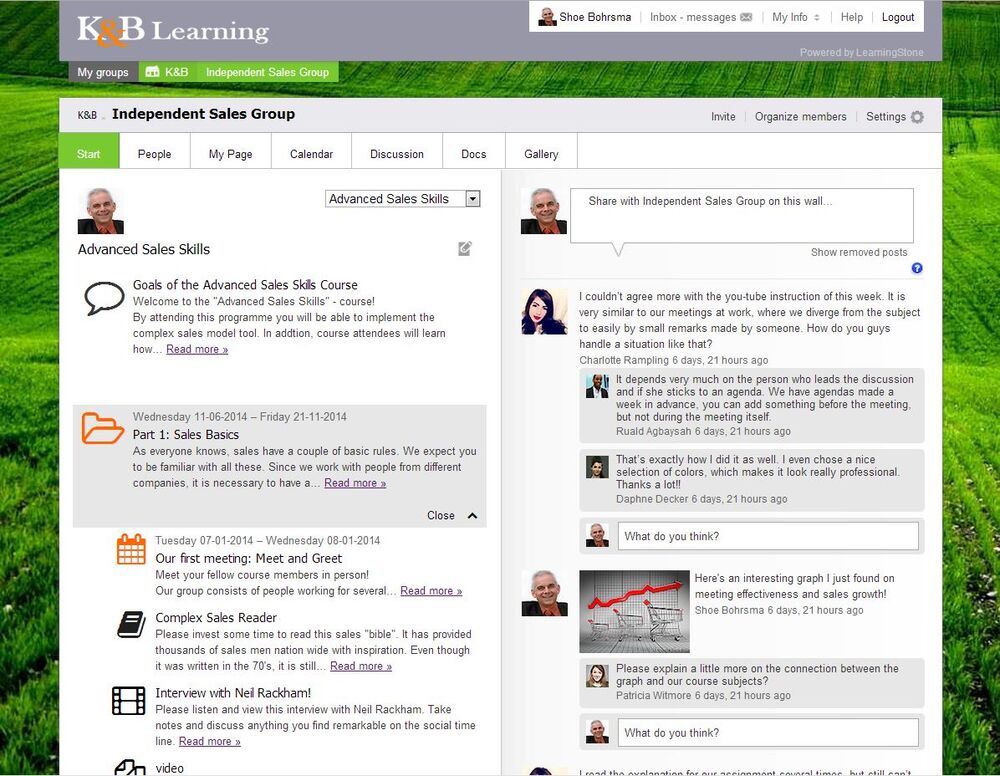Open the sales growth graph image

point(635,611)
